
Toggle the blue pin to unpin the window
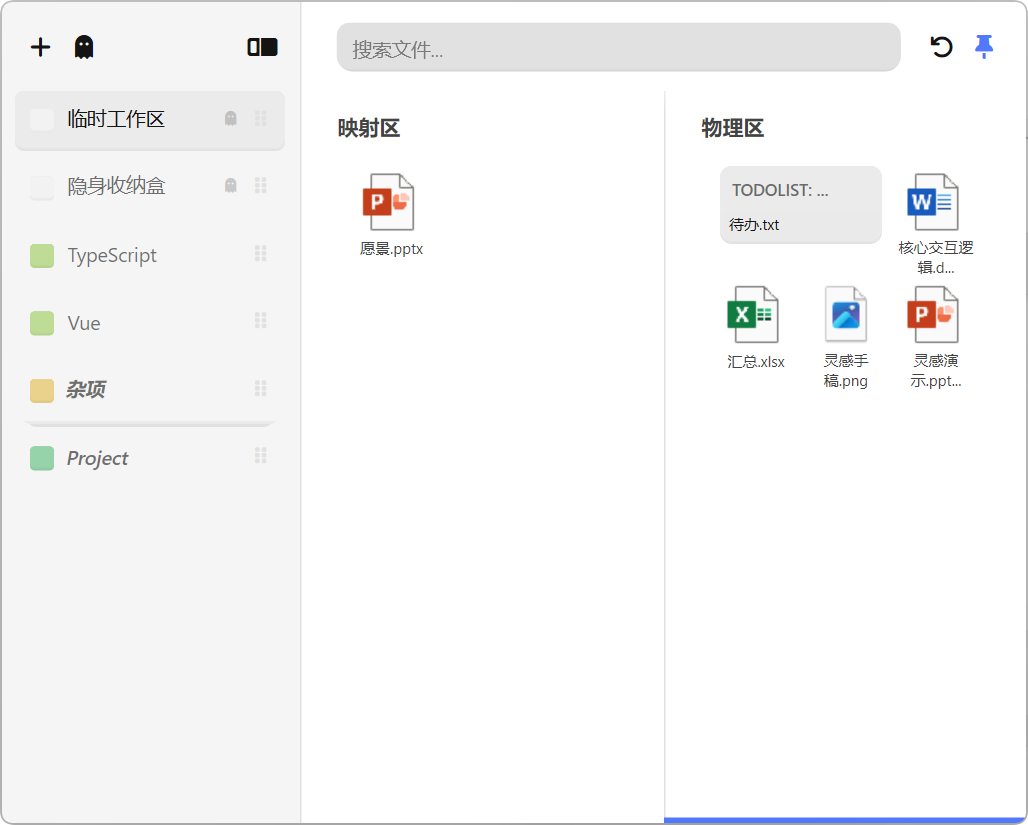pyautogui.click(x=985, y=46)
